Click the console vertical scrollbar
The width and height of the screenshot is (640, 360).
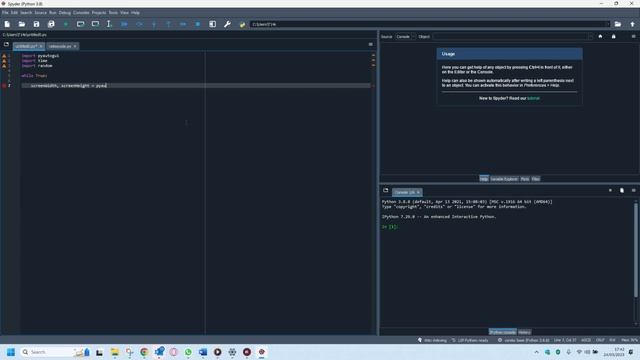(636, 250)
